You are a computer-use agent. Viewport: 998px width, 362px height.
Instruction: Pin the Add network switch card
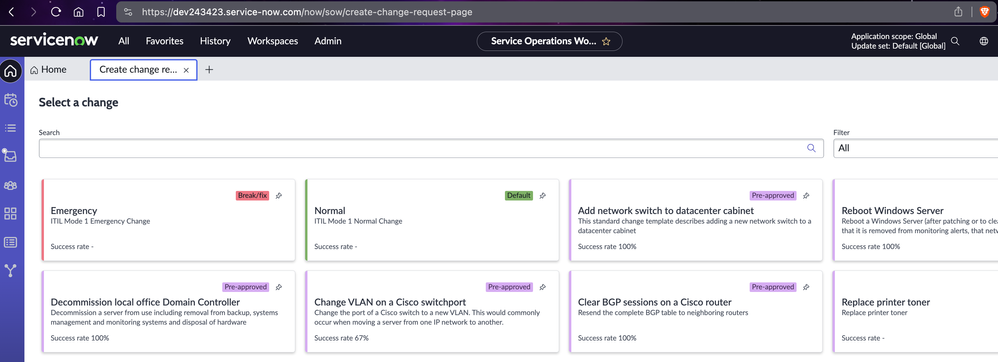click(x=806, y=196)
